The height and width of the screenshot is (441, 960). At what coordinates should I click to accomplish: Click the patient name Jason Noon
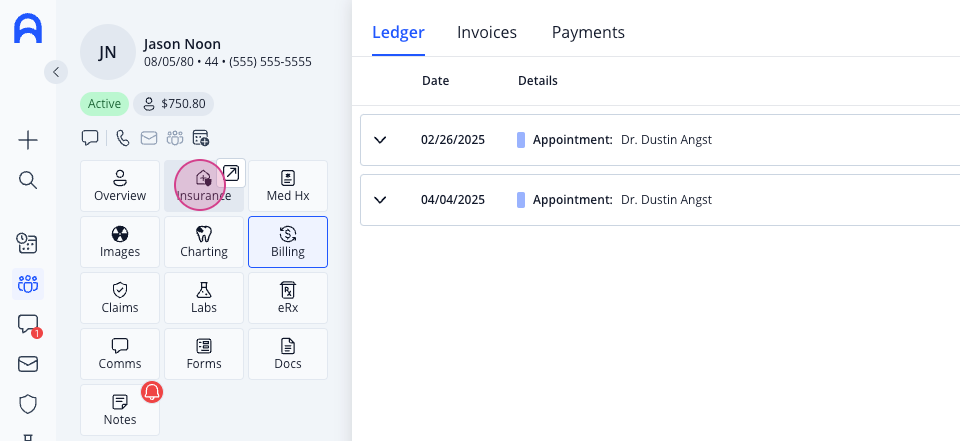(x=182, y=44)
